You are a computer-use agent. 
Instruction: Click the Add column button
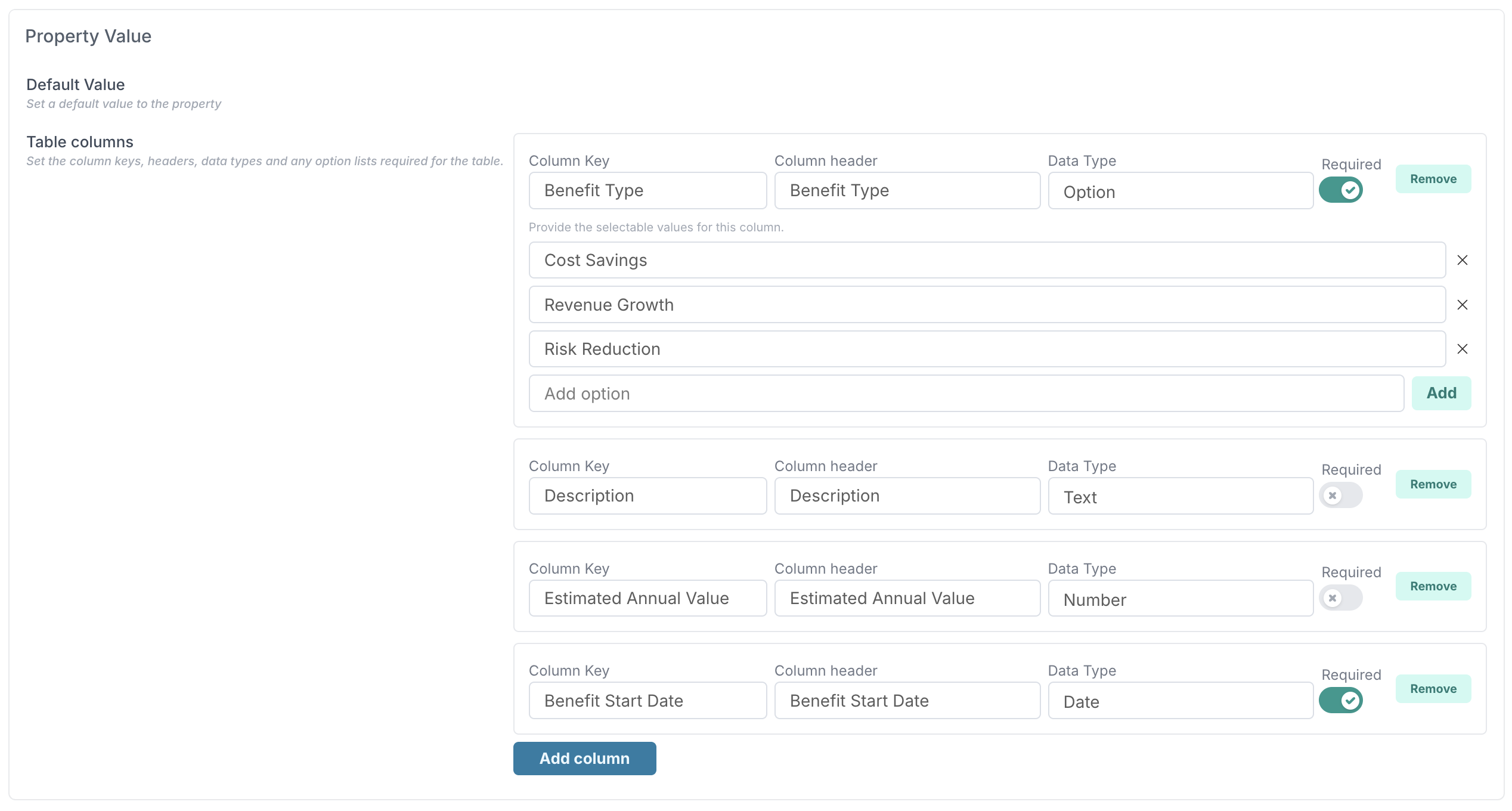584,759
